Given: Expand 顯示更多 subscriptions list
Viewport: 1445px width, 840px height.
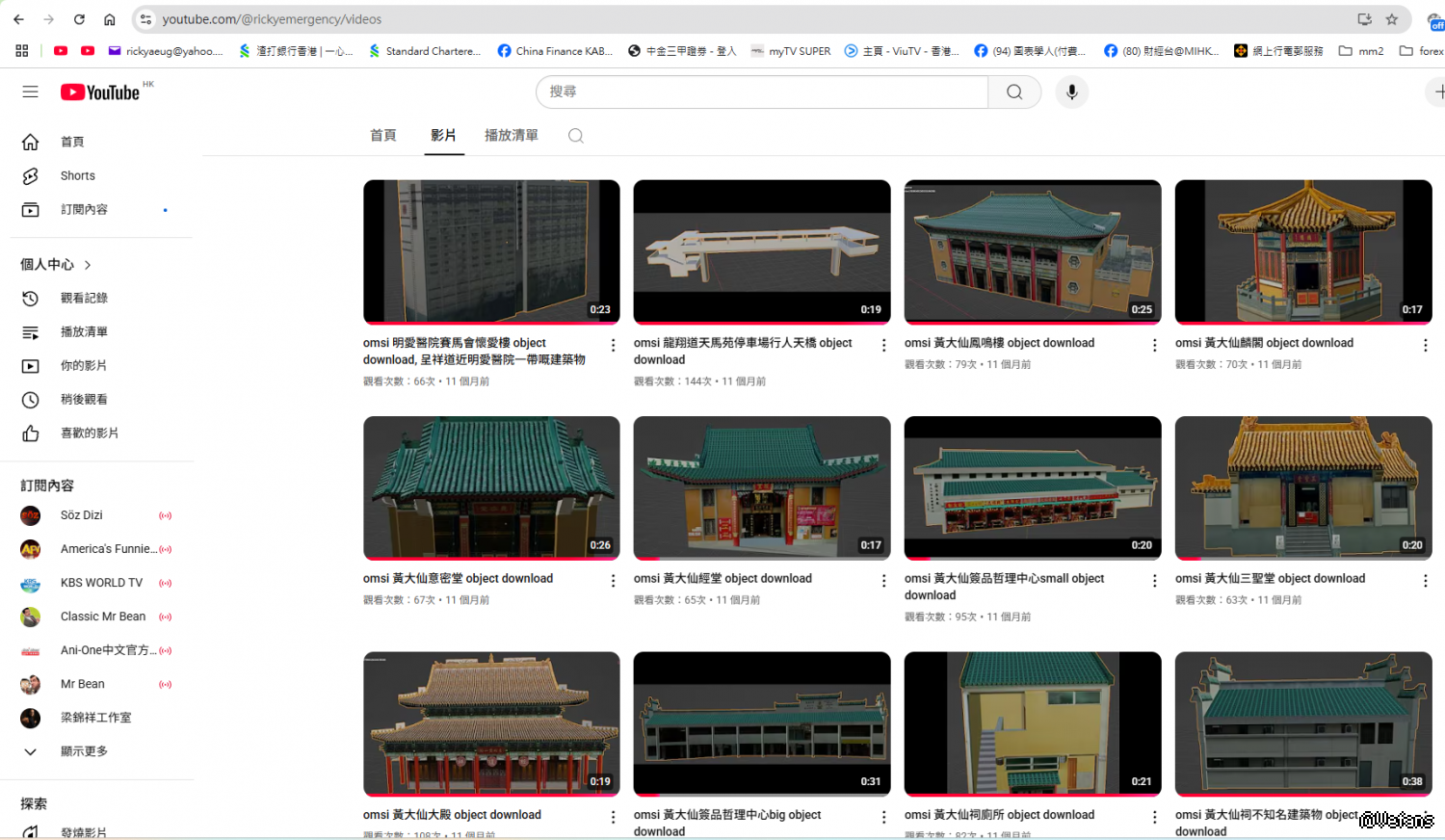Looking at the screenshot, I should point(84,751).
